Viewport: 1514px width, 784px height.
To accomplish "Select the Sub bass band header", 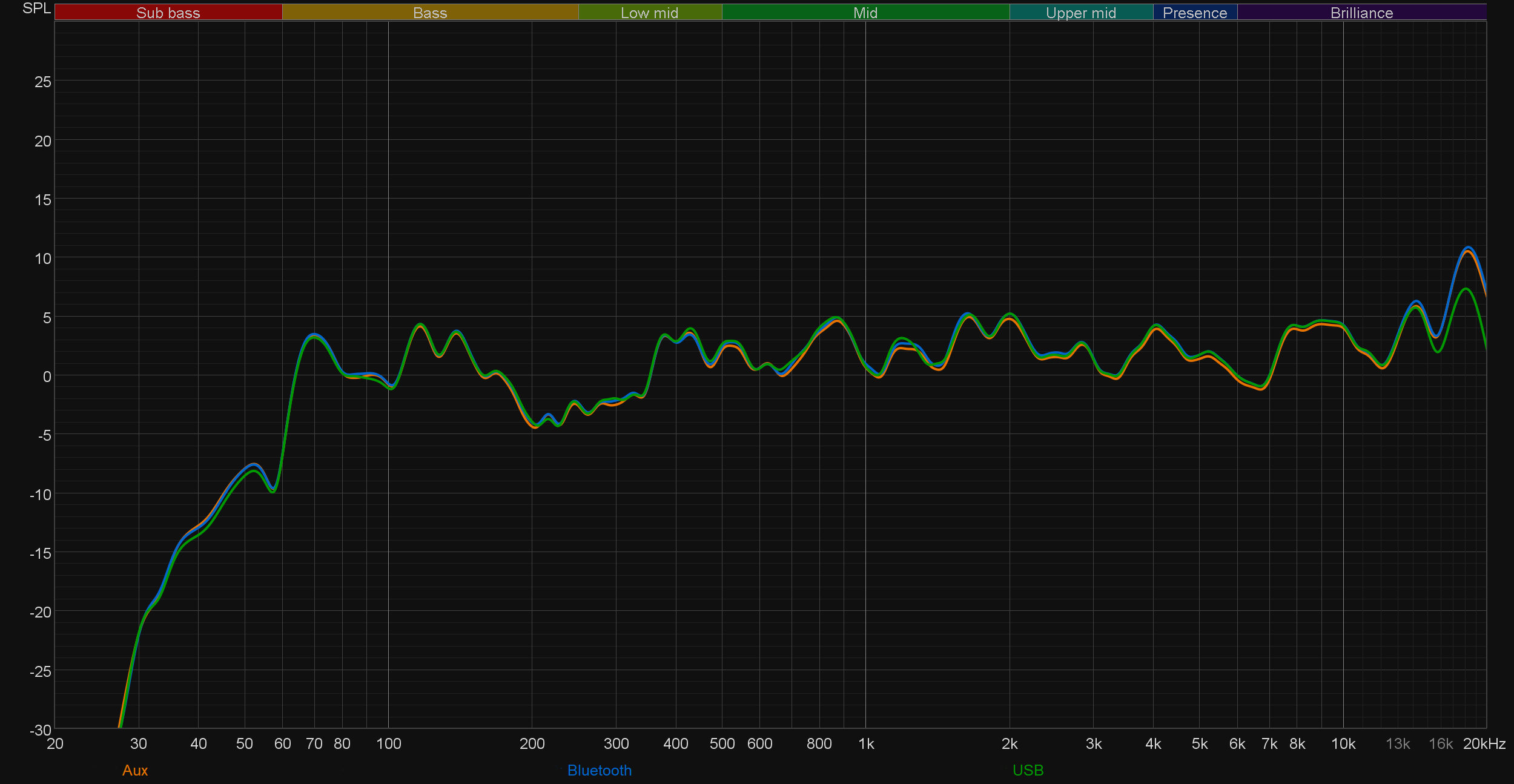I will [x=168, y=13].
